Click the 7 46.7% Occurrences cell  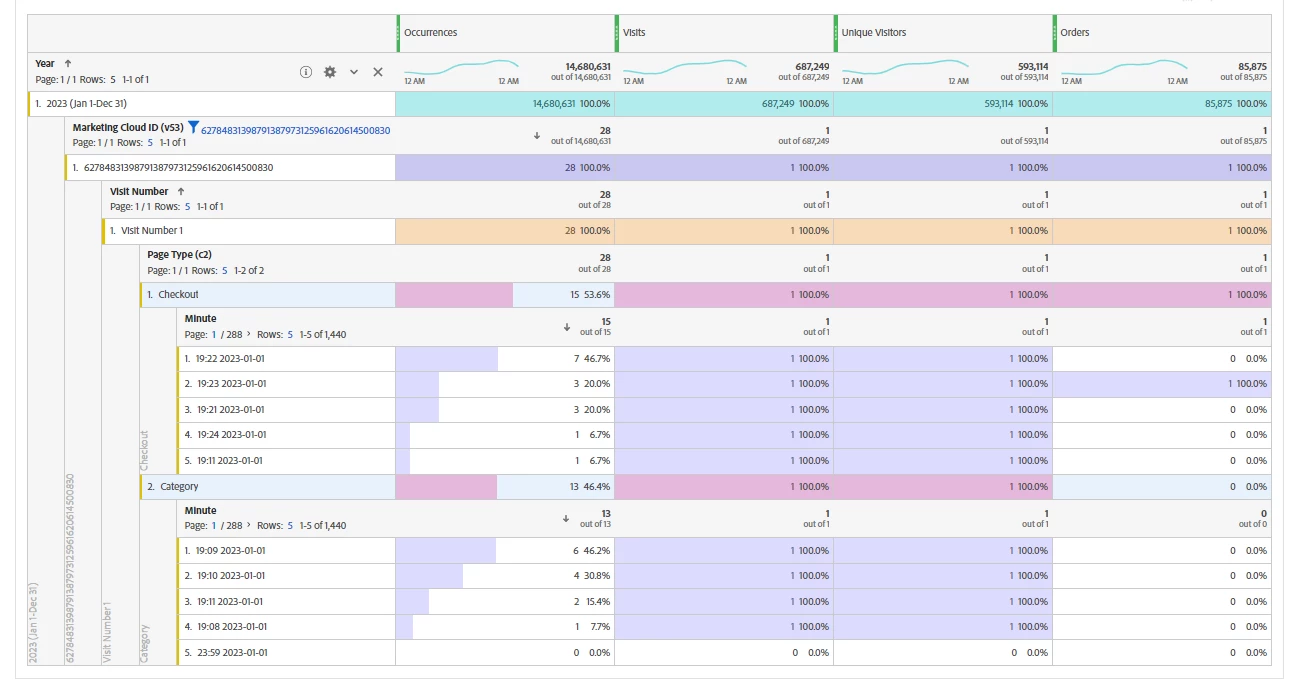tap(505, 359)
